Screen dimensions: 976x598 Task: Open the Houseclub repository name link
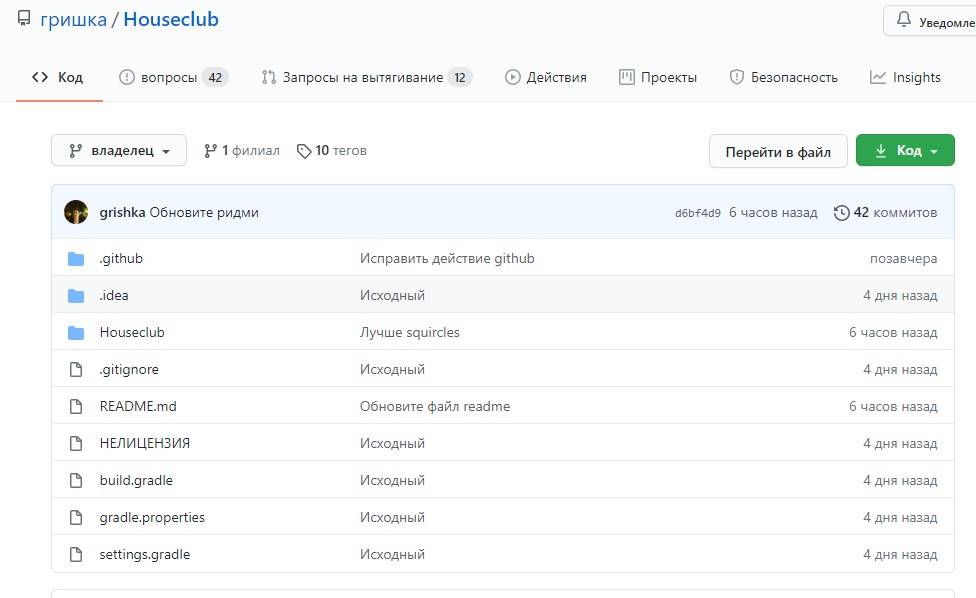[x=171, y=20]
